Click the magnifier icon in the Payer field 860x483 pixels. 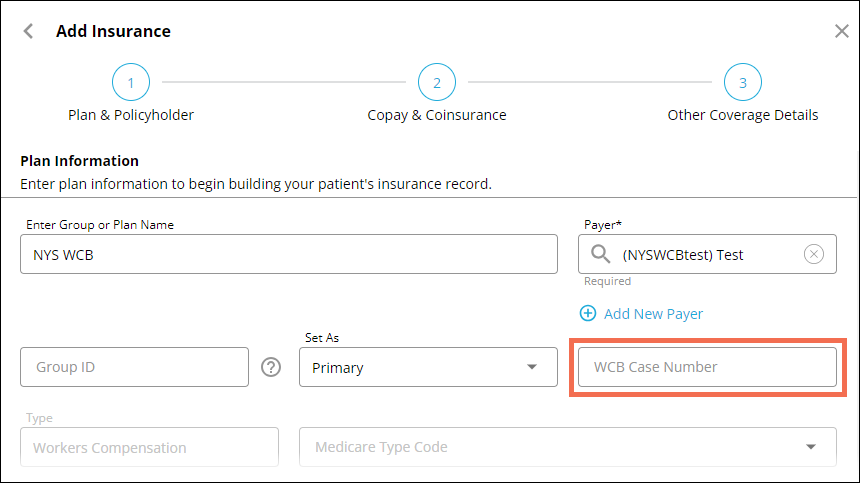(601, 254)
